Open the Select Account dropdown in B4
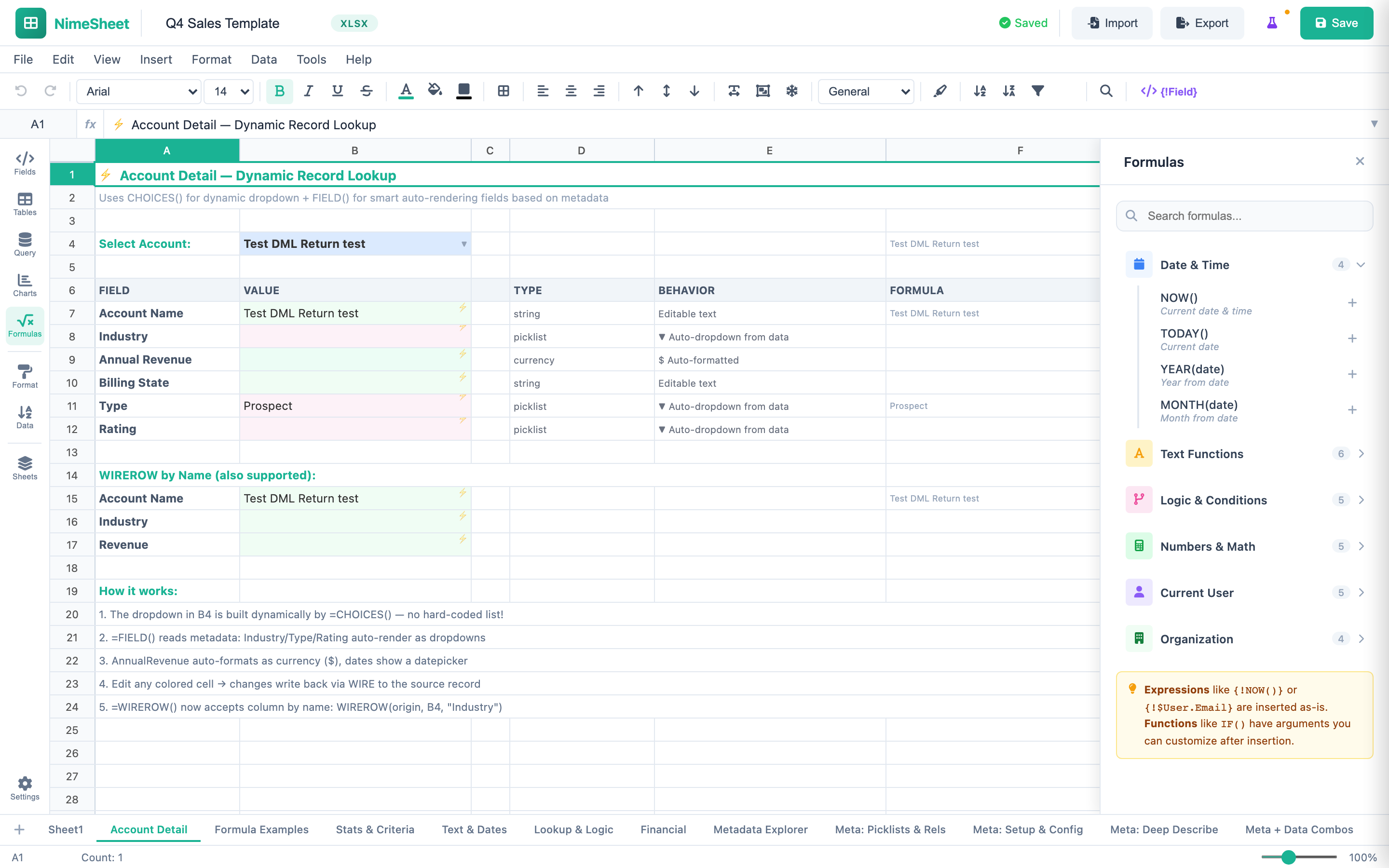Viewport: 1389px width, 868px height. [x=463, y=244]
